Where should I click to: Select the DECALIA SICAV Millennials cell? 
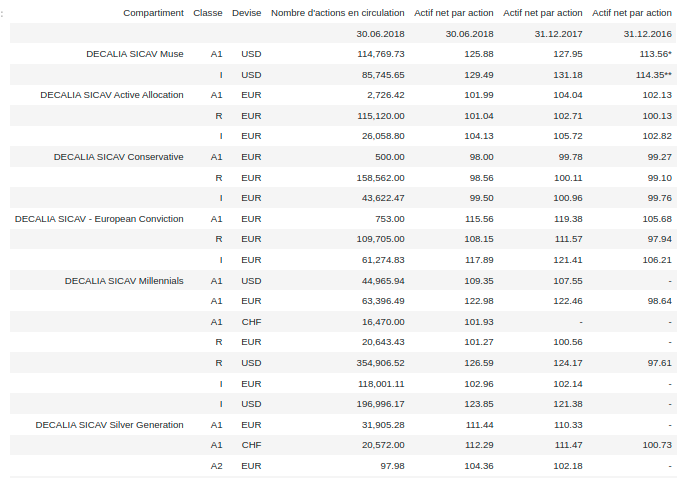click(x=124, y=281)
